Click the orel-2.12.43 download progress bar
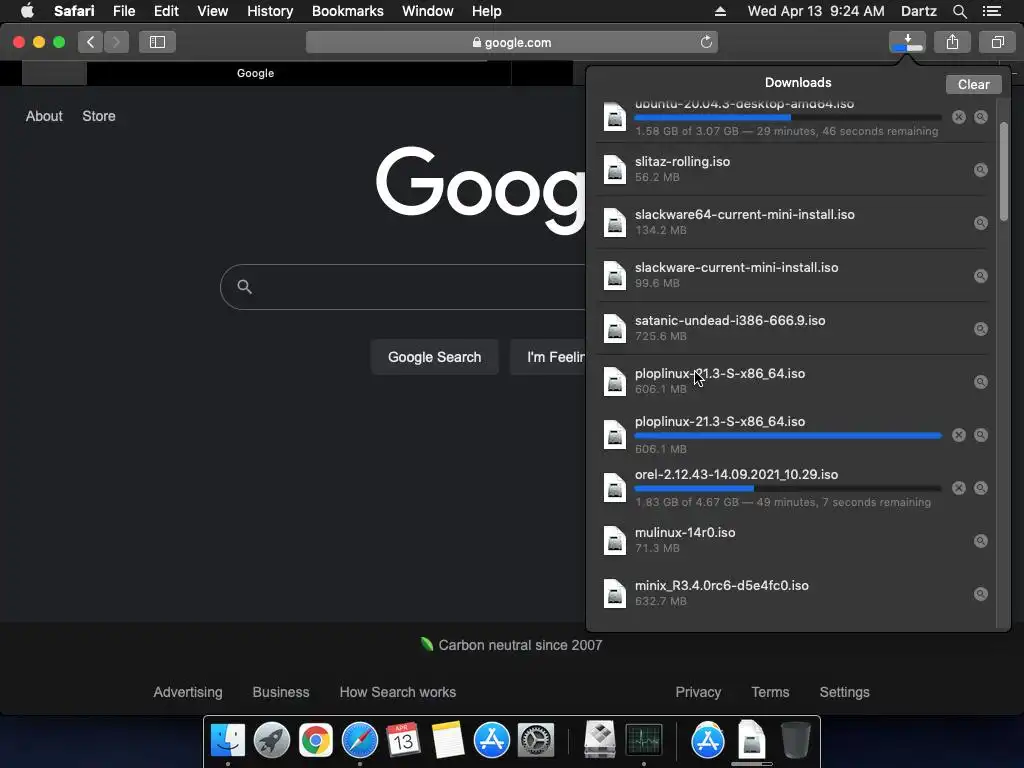The width and height of the screenshot is (1024, 768). tap(788, 488)
